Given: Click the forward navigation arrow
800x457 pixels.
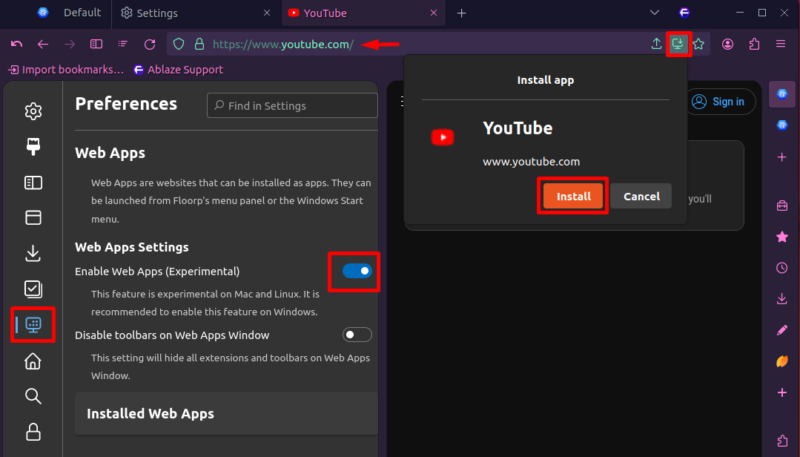Looking at the screenshot, I should tap(69, 44).
